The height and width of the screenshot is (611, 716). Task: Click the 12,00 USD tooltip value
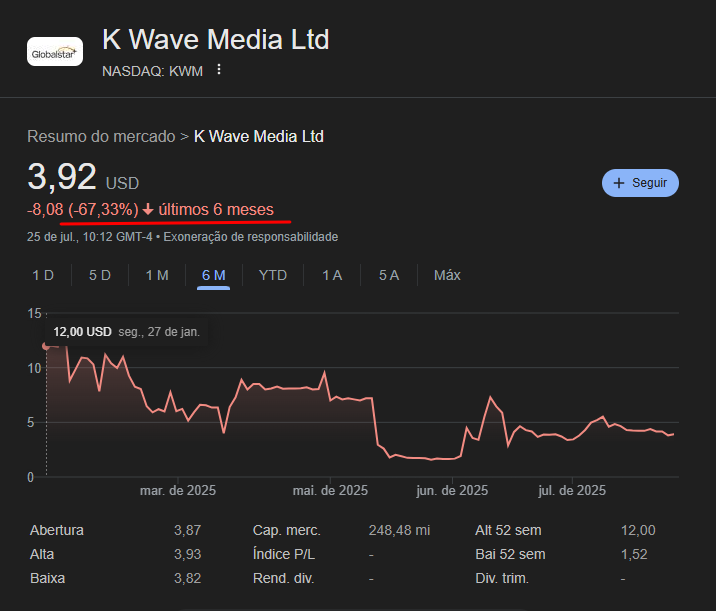tap(82, 332)
